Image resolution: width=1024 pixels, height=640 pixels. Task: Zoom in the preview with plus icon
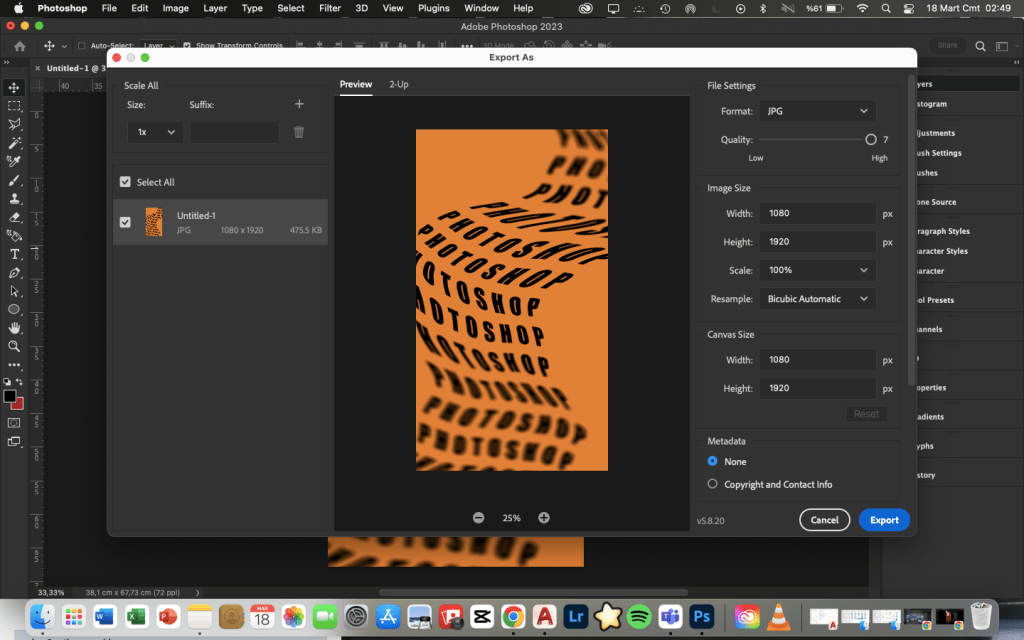coord(544,518)
